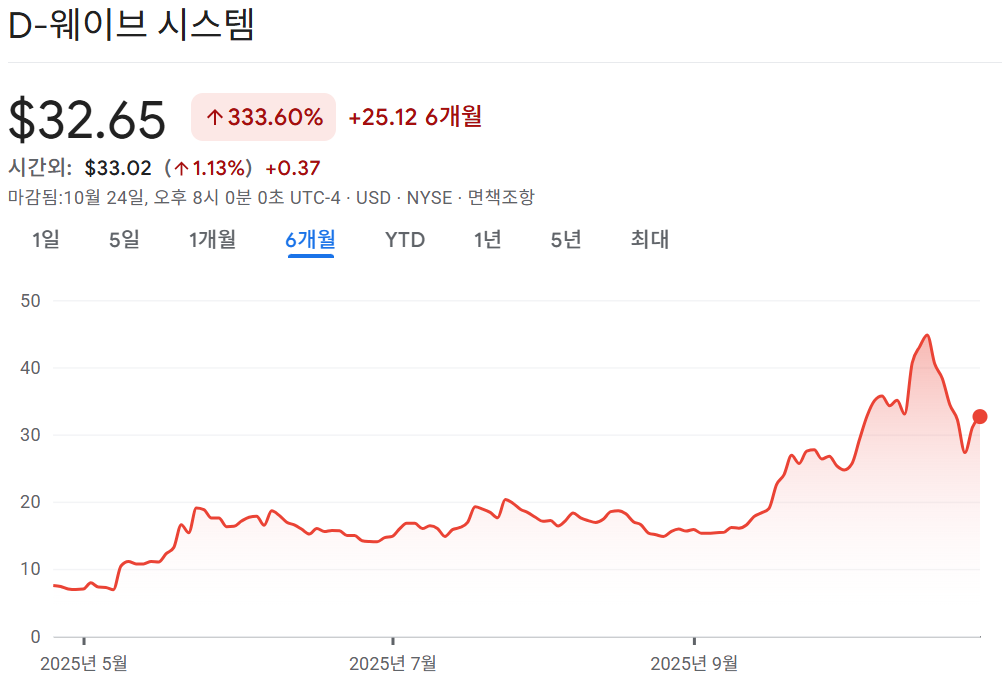1002x677 pixels.
Task: Select the 5일 time range tab
Action: click(x=122, y=240)
